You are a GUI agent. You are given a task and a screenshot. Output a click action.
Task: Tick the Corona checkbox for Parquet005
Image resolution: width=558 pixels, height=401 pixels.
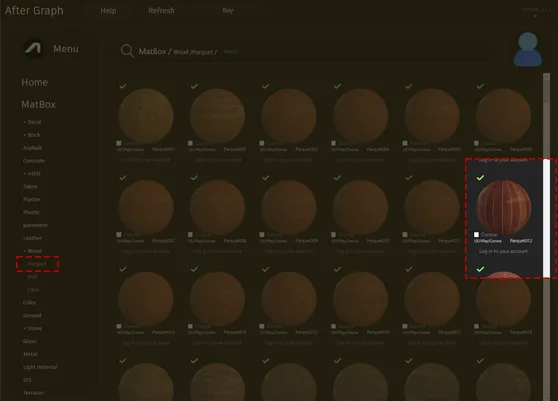click(x=405, y=143)
